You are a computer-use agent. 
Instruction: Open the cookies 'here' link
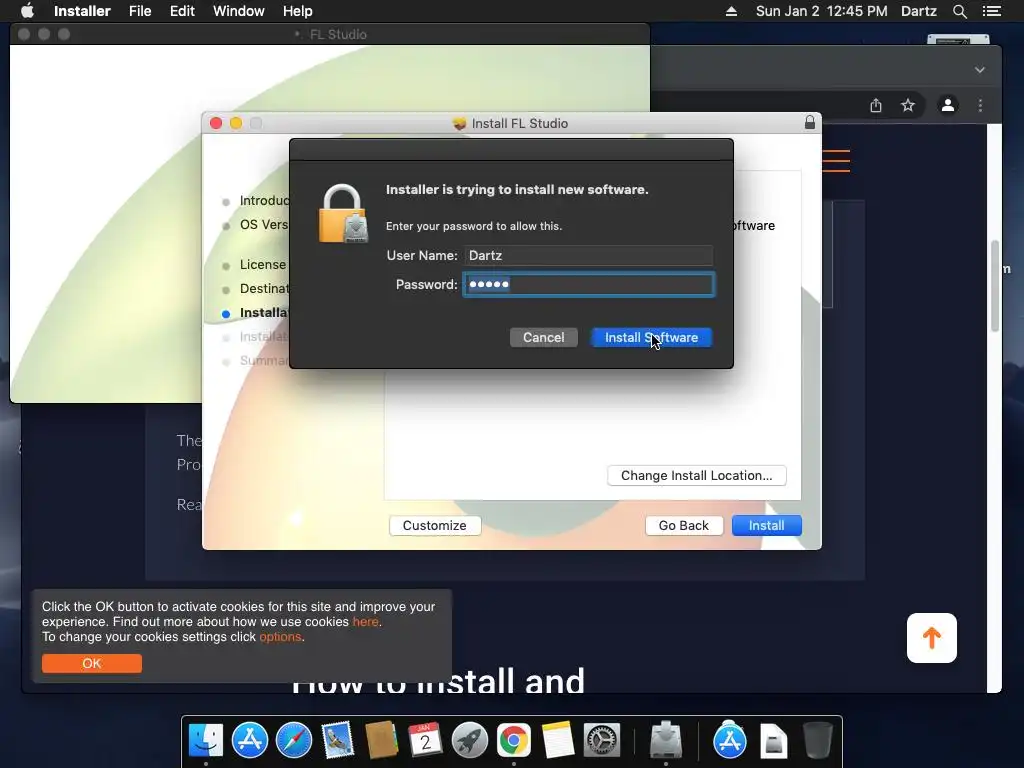(366, 622)
